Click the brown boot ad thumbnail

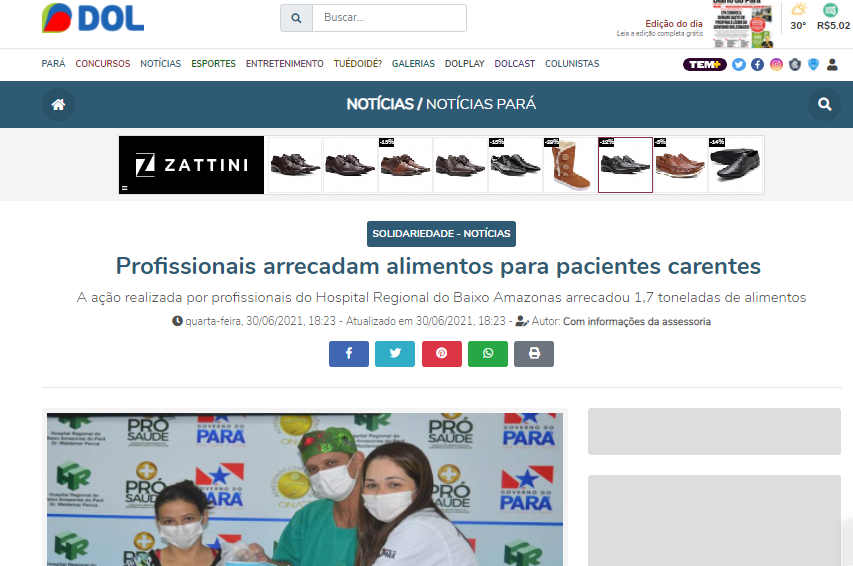[571, 165]
